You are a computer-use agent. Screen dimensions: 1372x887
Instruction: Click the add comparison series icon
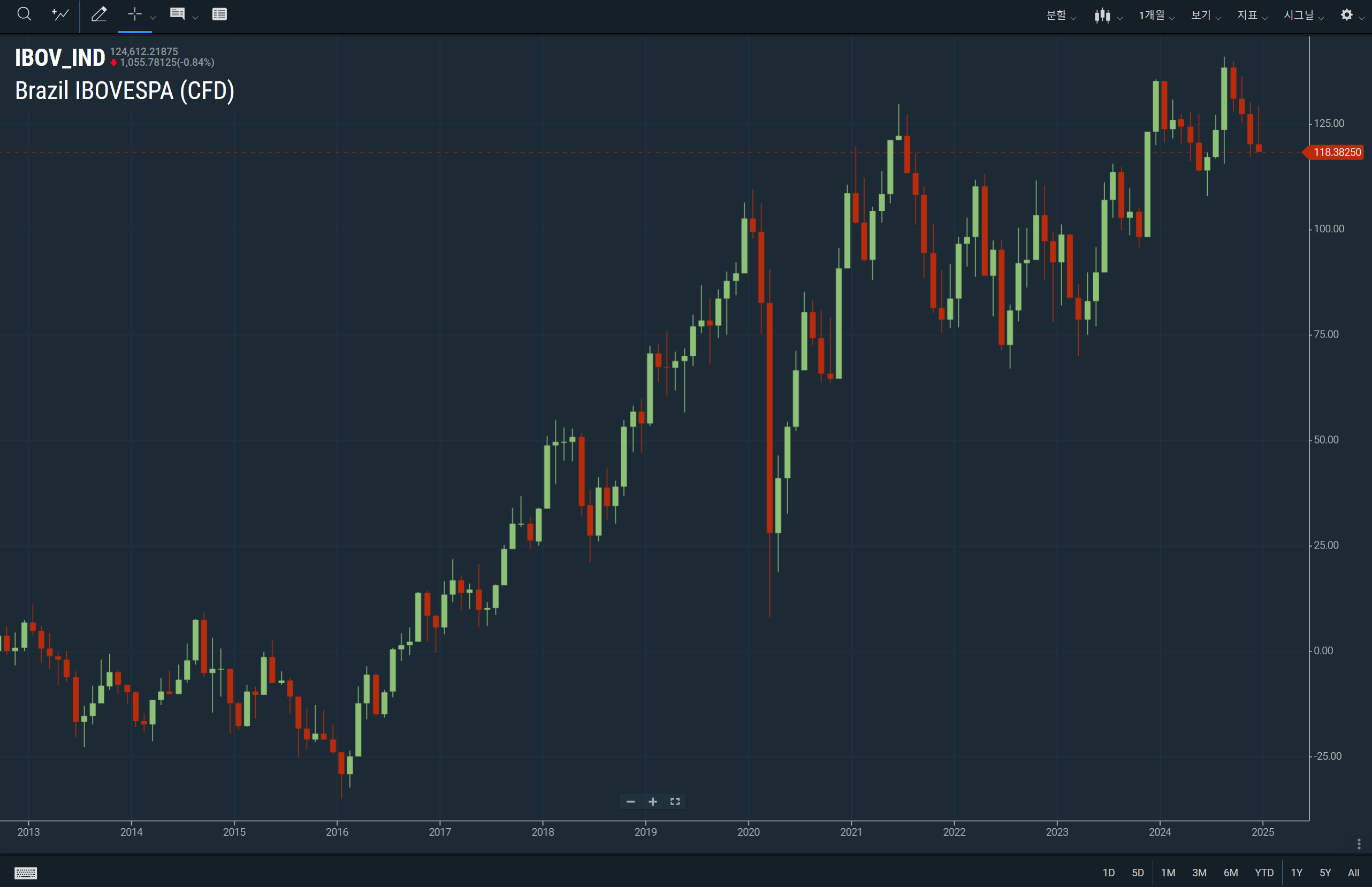[60, 14]
